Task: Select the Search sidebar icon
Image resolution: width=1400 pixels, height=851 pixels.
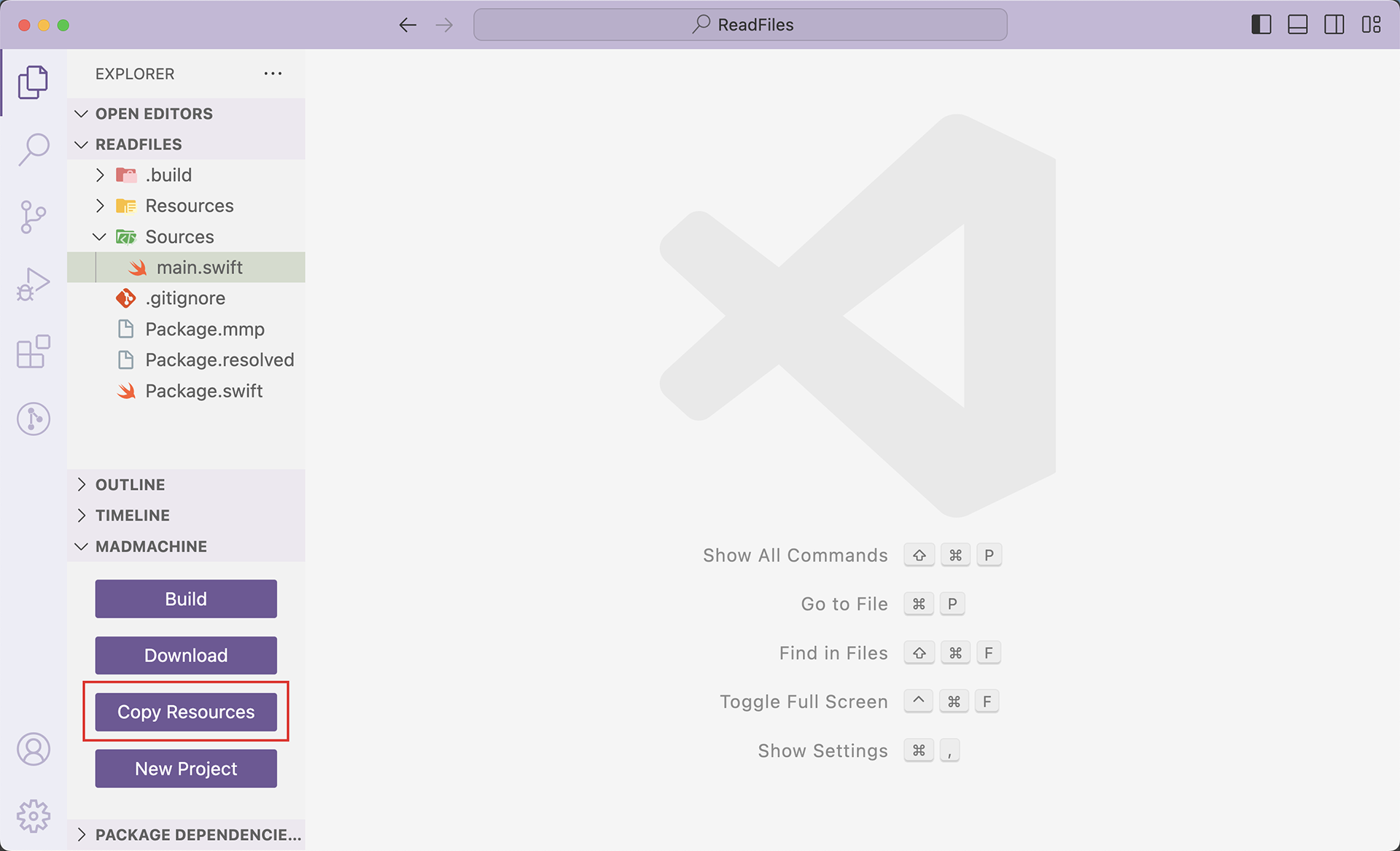Action: point(34,150)
